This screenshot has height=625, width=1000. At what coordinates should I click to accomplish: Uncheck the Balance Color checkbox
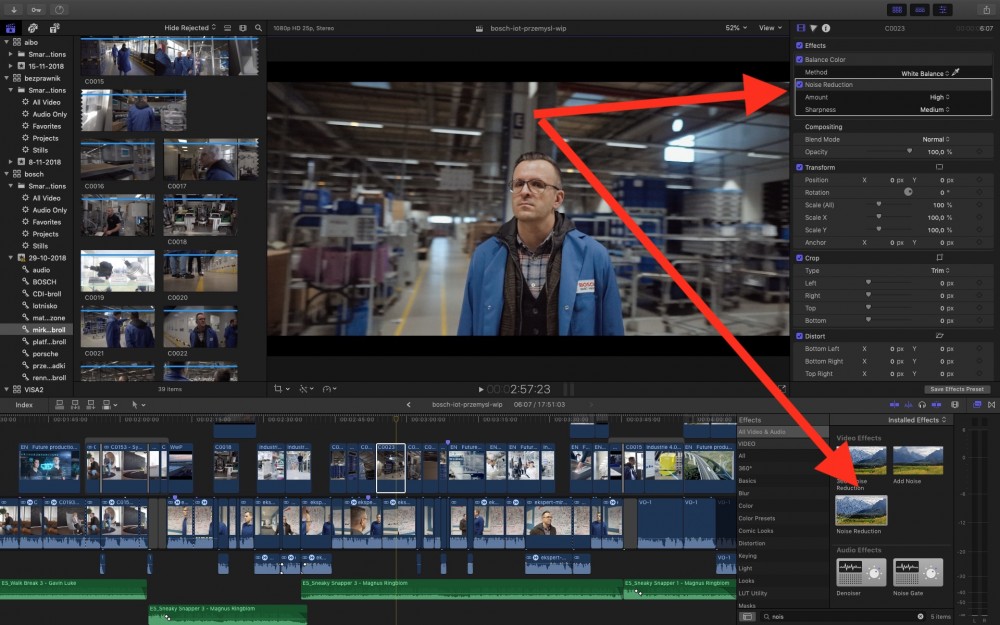(x=800, y=59)
